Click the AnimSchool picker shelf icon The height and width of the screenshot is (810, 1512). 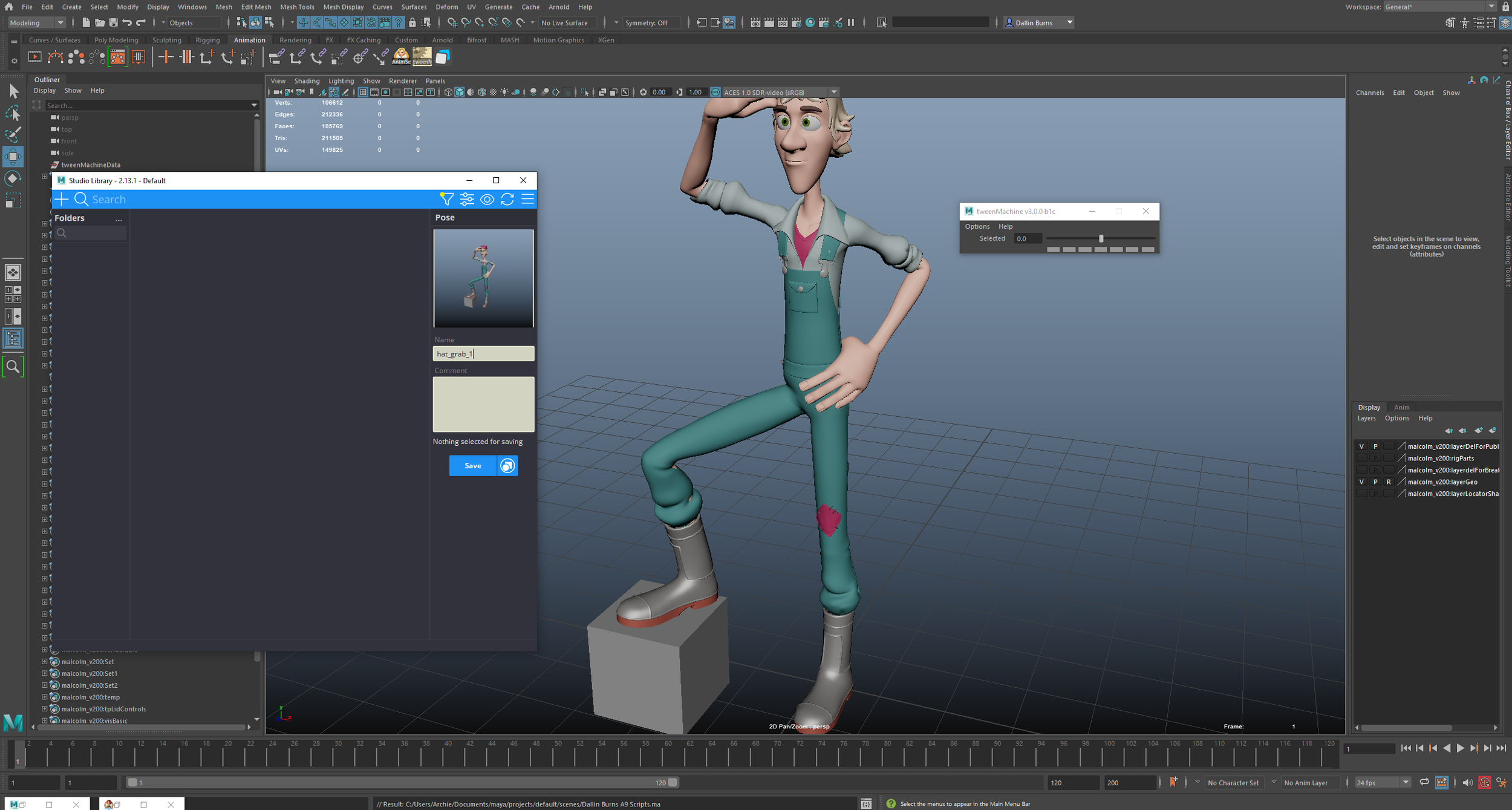pyautogui.click(x=401, y=57)
